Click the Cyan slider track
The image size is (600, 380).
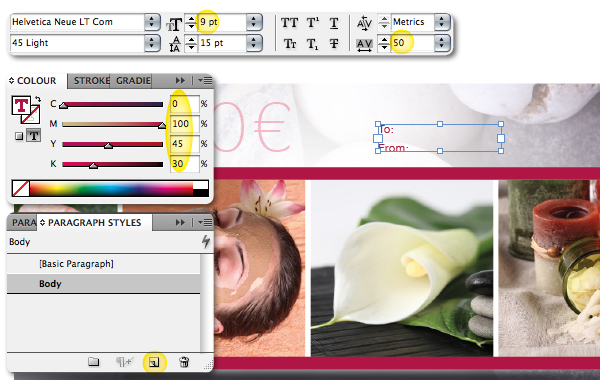112,104
